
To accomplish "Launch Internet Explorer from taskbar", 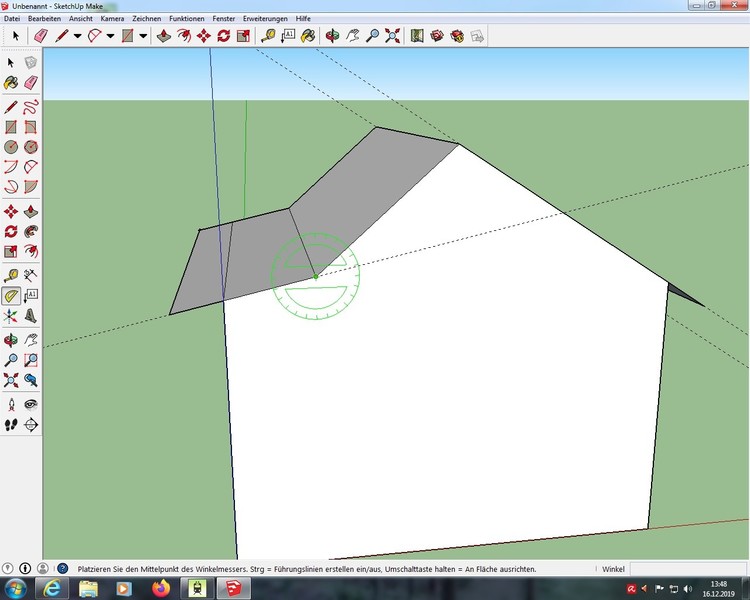I will point(52,588).
